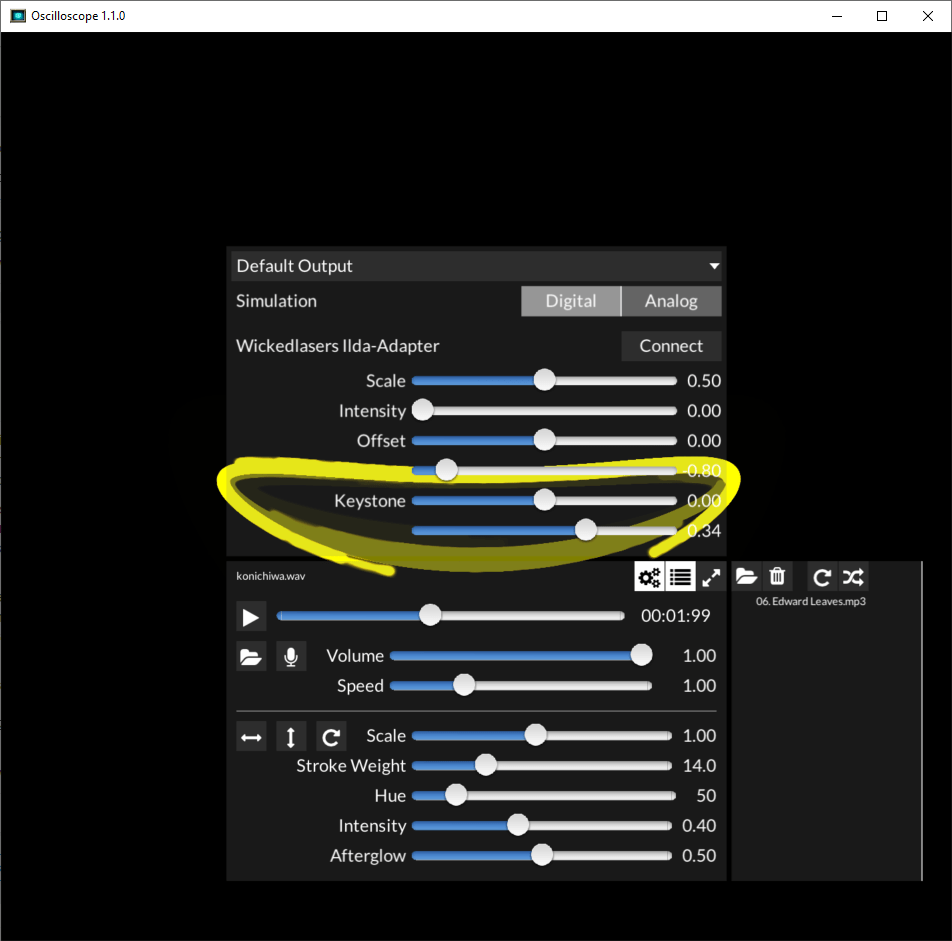Screen dimensions: 952x941
Task: Toggle playlist shuffle icon
Action: [853, 577]
